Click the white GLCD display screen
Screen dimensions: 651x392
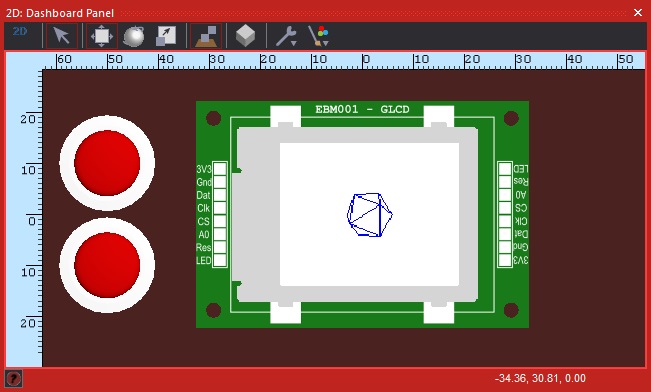(369, 214)
